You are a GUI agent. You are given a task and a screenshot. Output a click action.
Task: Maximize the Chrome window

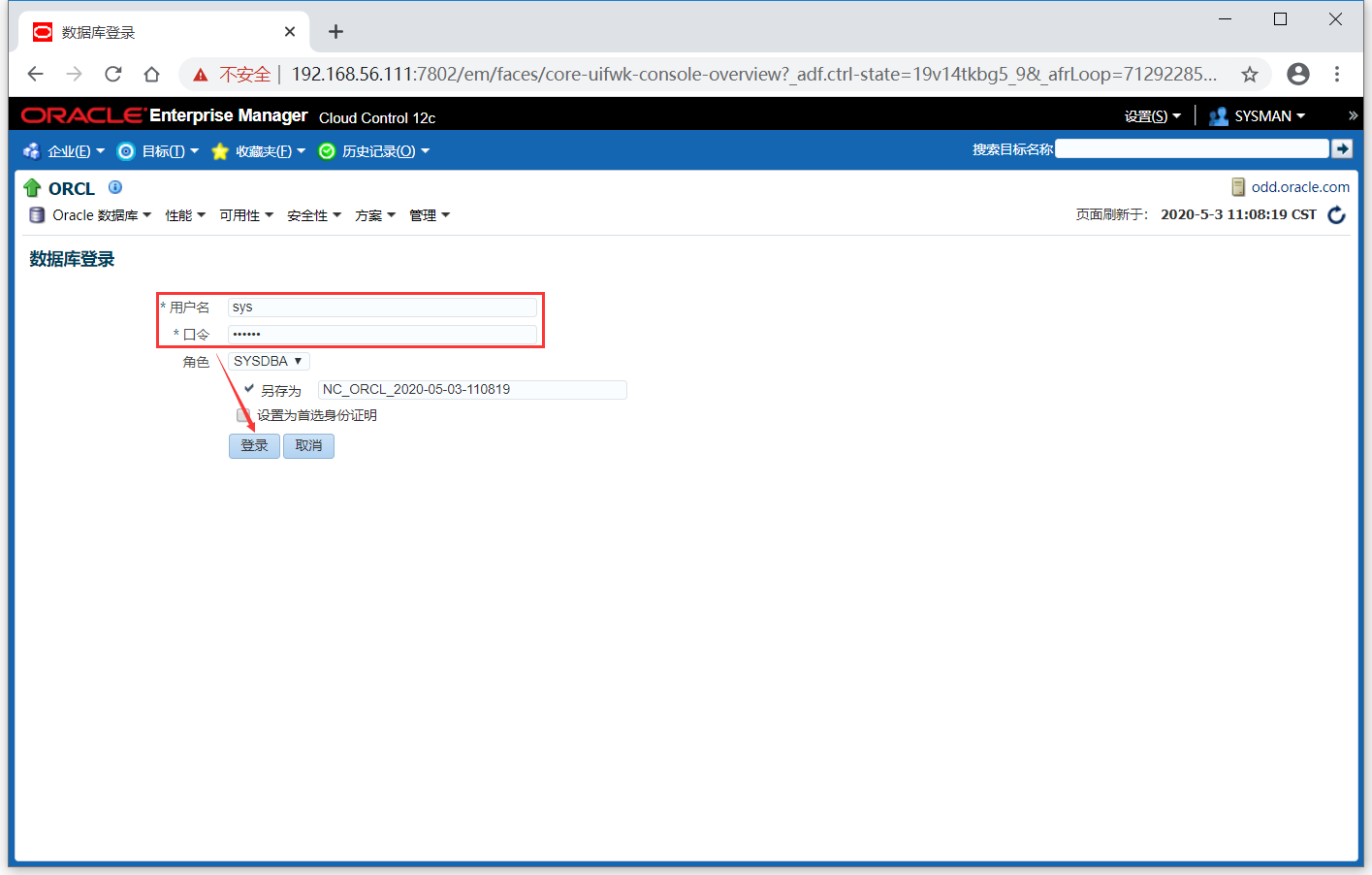pos(1280,19)
